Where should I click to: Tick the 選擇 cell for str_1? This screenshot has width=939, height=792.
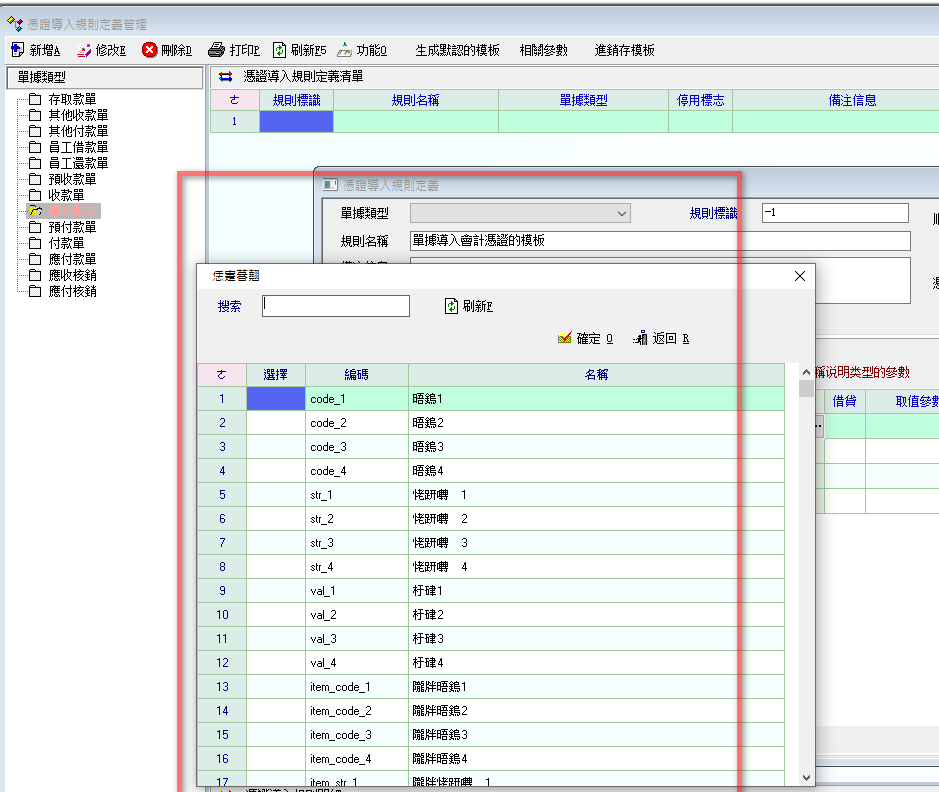275,495
